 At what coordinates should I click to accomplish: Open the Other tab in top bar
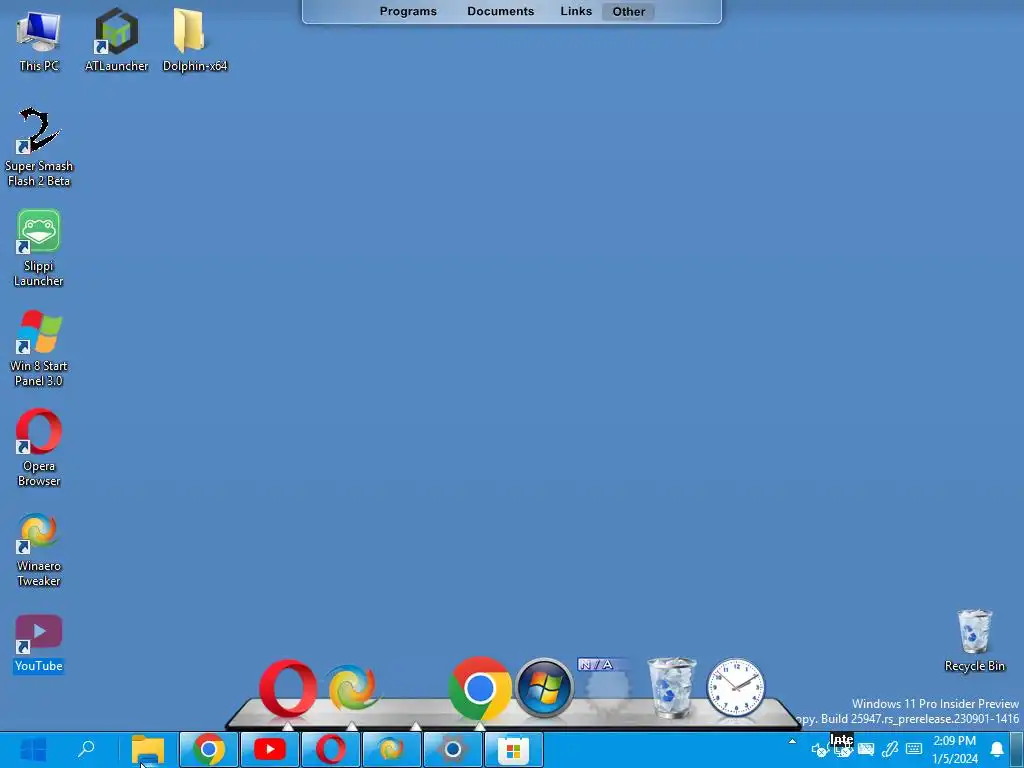pos(628,11)
